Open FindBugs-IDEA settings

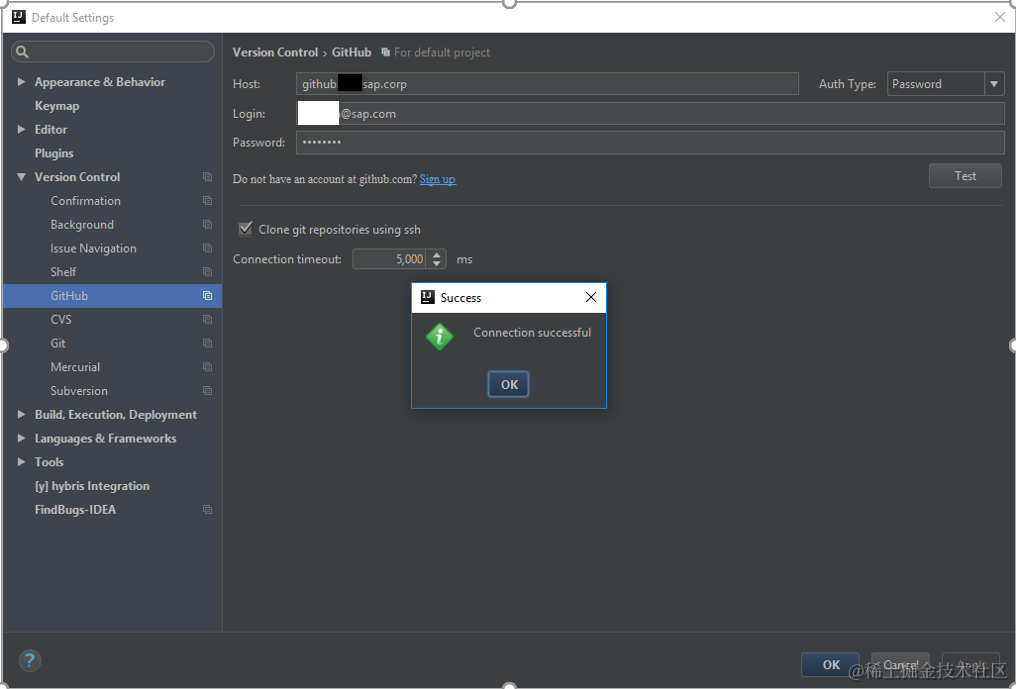(x=75, y=509)
